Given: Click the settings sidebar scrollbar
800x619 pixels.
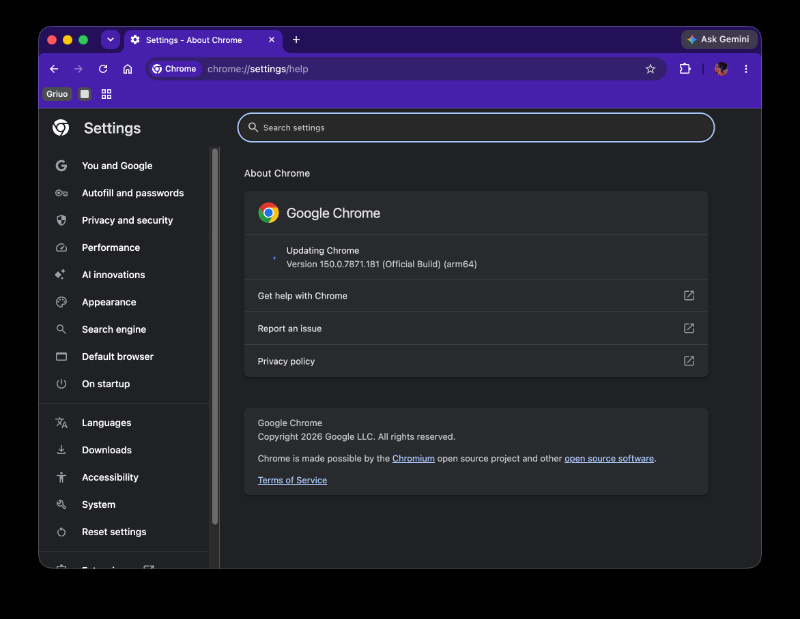Looking at the screenshot, I should [215, 337].
